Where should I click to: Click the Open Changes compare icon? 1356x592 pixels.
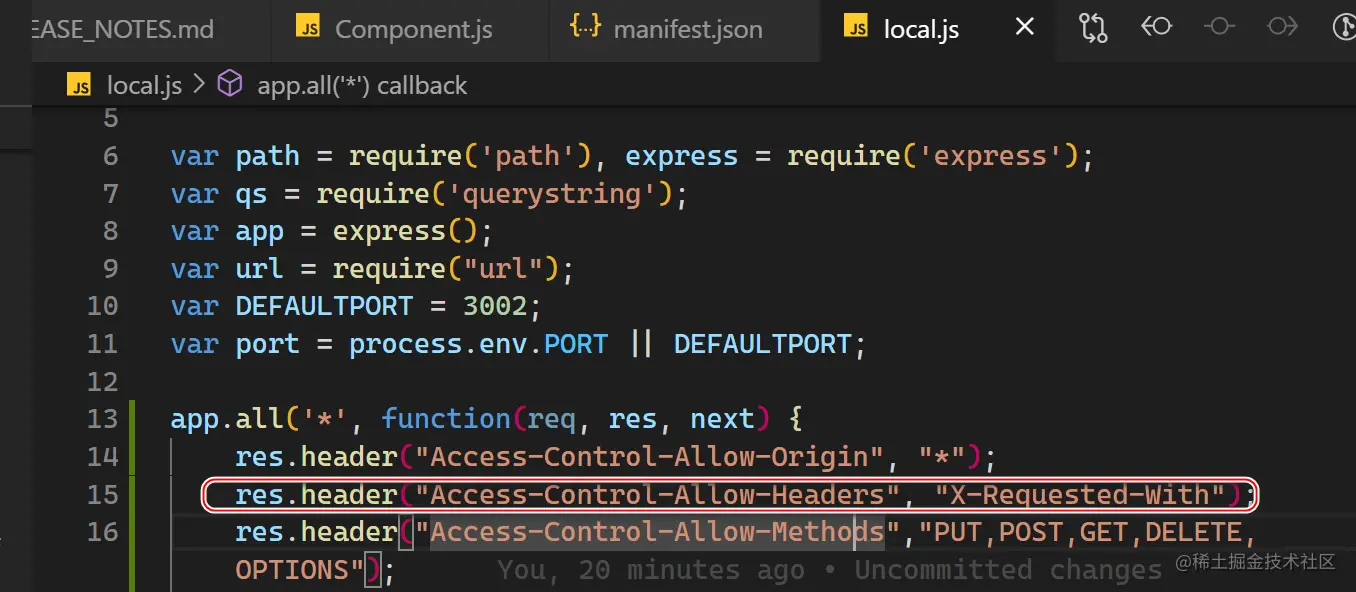[x=1094, y=28]
